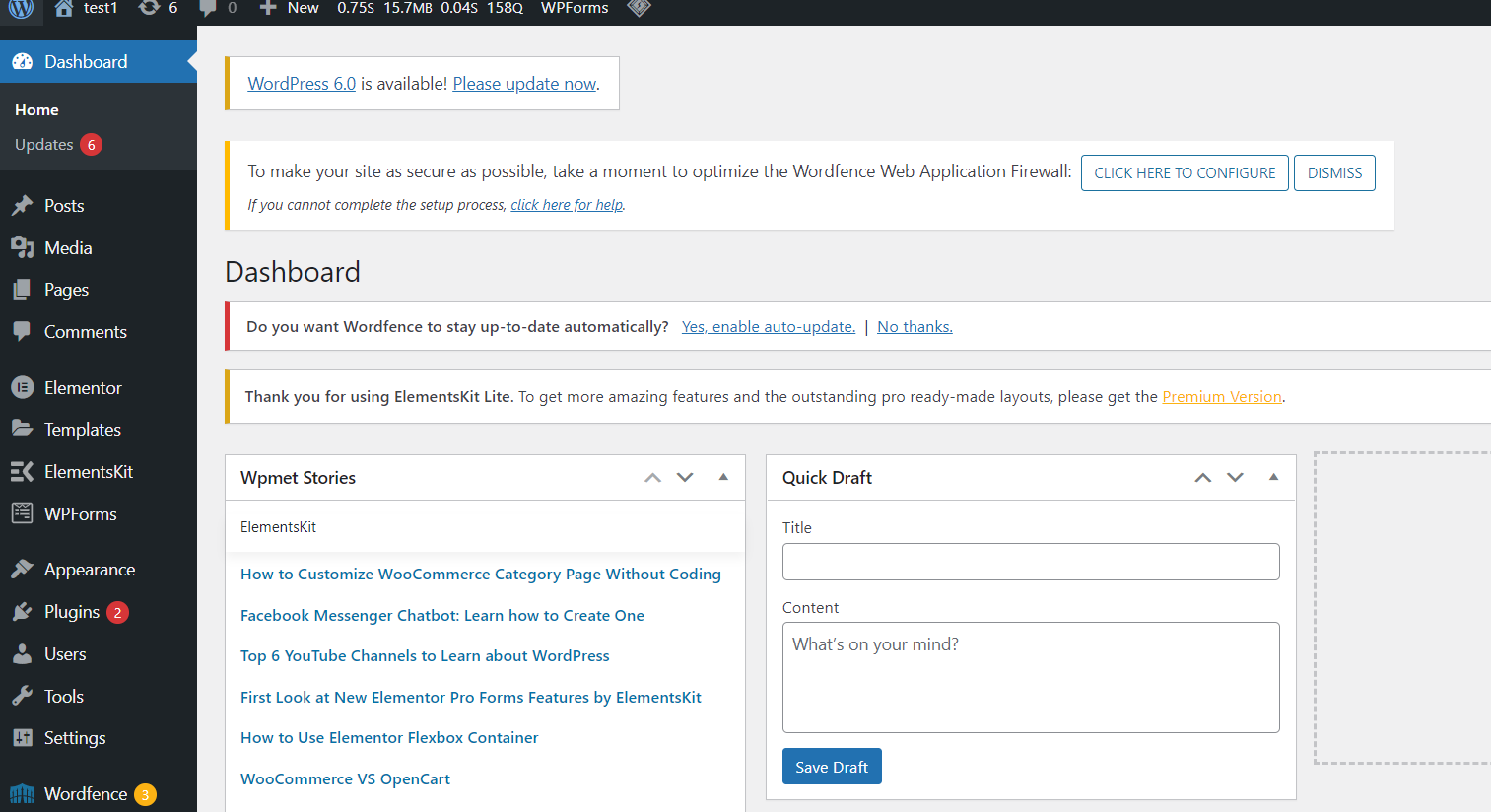Select the Media library icon in sidebar
1491x812 pixels.
coord(23,247)
